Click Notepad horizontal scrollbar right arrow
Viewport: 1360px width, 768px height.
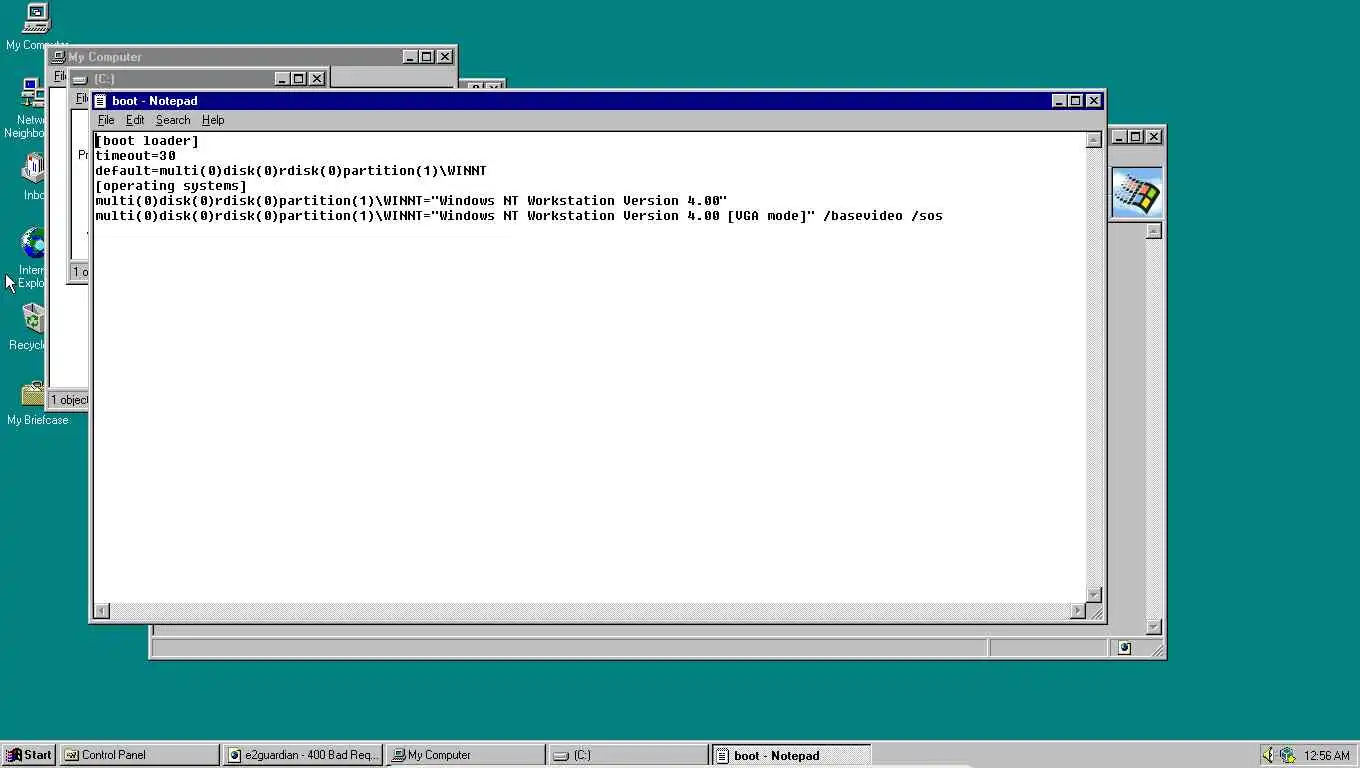[1078, 610]
